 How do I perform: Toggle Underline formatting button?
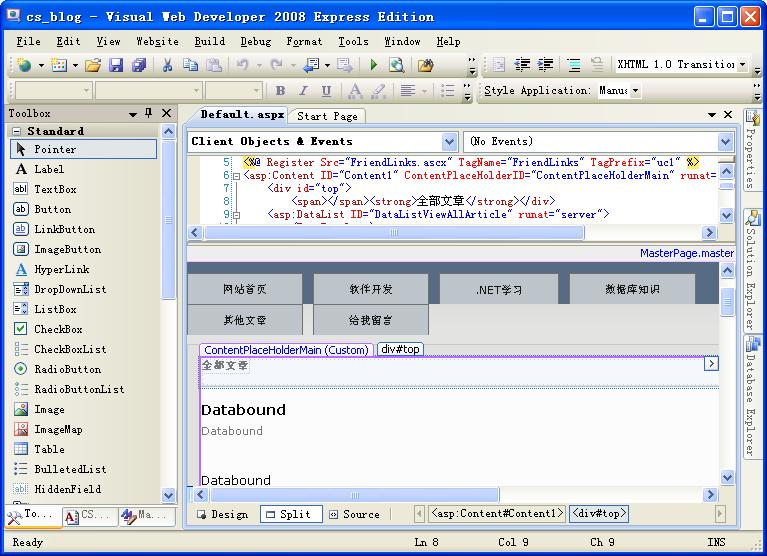click(326, 91)
